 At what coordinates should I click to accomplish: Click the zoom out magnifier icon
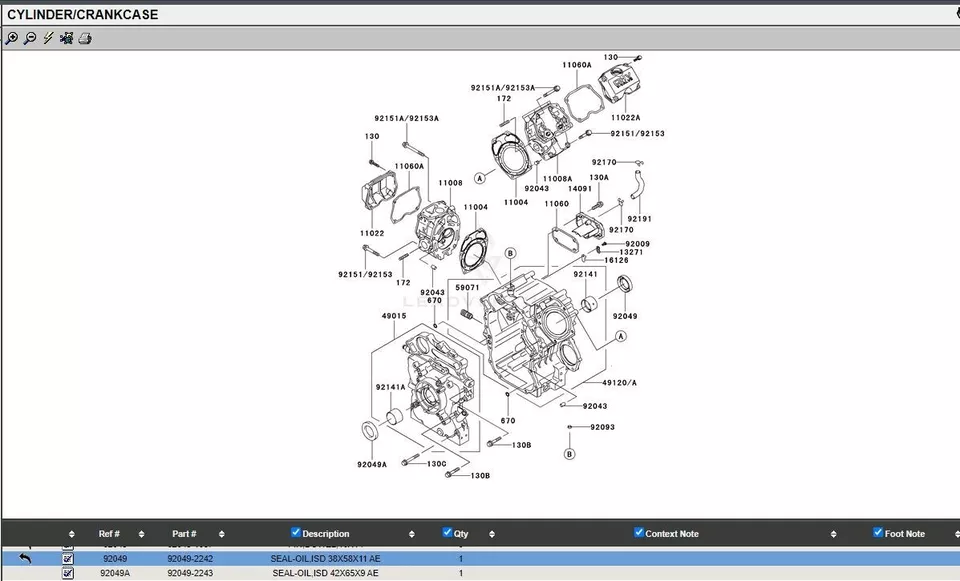(x=30, y=39)
